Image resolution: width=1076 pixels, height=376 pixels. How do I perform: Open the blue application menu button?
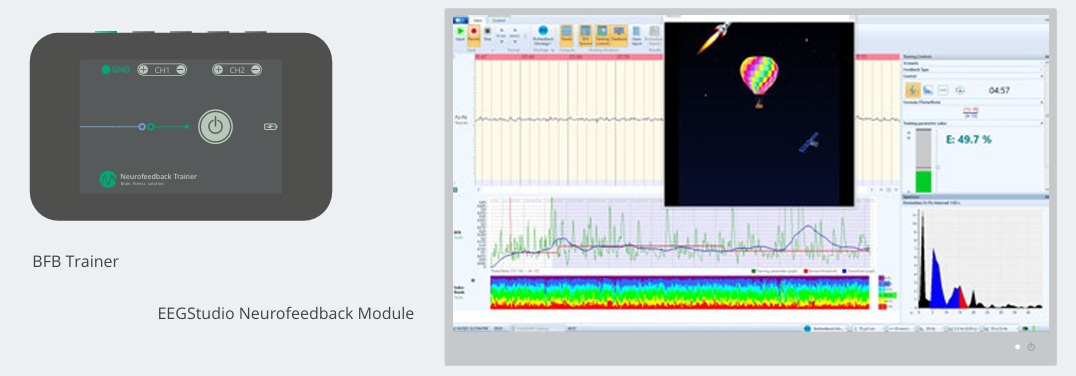pos(460,20)
